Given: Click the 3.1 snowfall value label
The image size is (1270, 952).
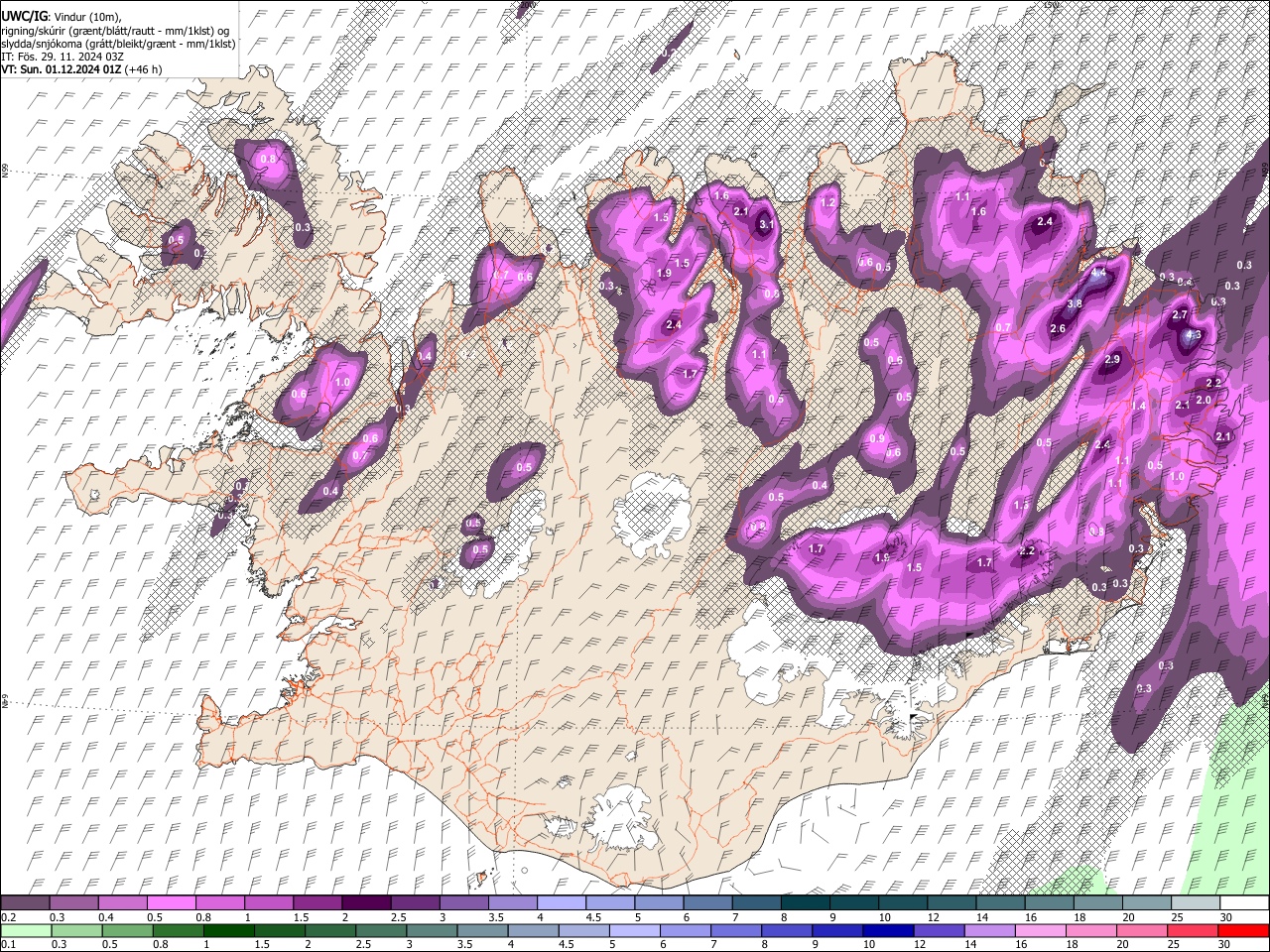Looking at the screenshot, I should pyautogui.click(x=765, y=225).
